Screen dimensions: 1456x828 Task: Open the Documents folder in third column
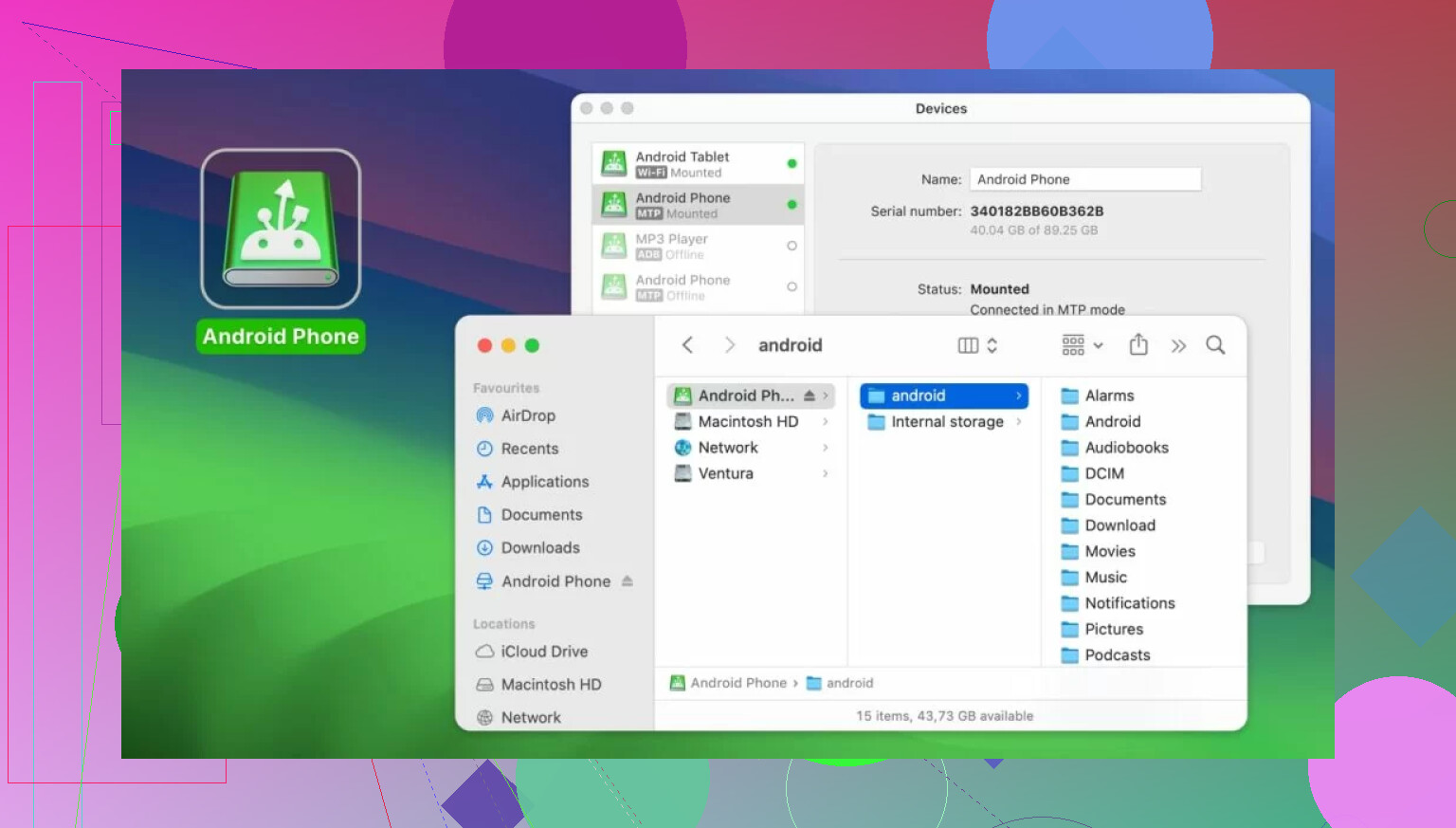click(x=1113, y=499)
